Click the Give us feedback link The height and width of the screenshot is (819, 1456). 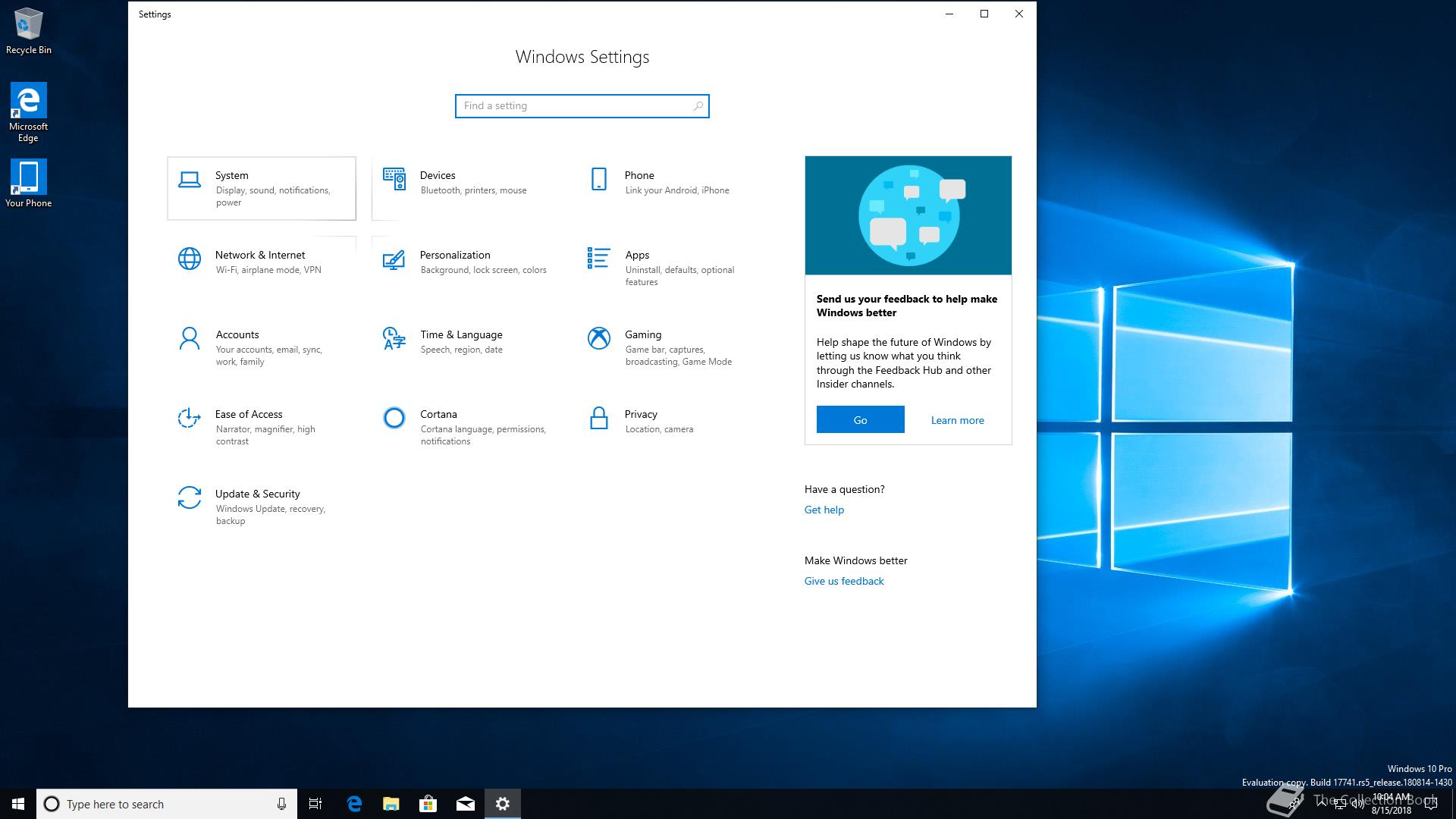[x=844, y=581]
